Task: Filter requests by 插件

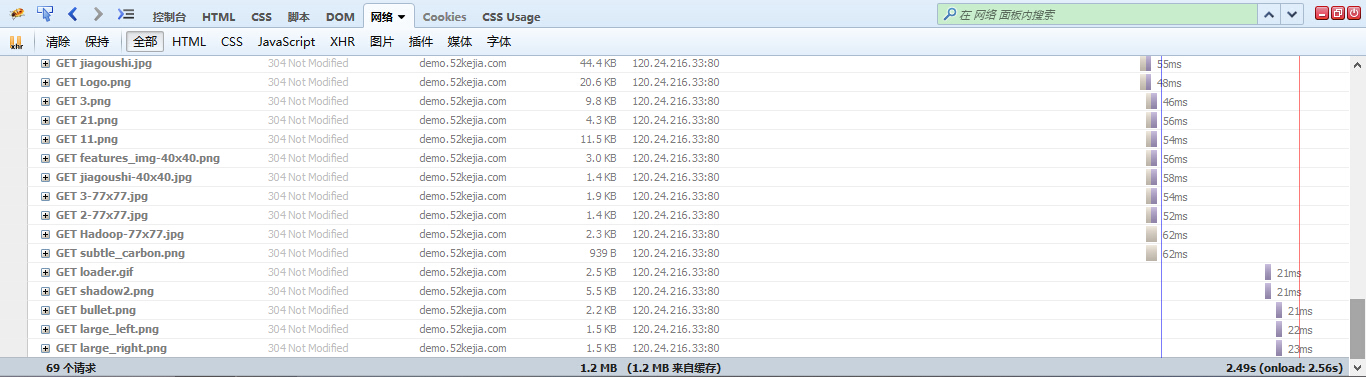Action: [421, 42]
